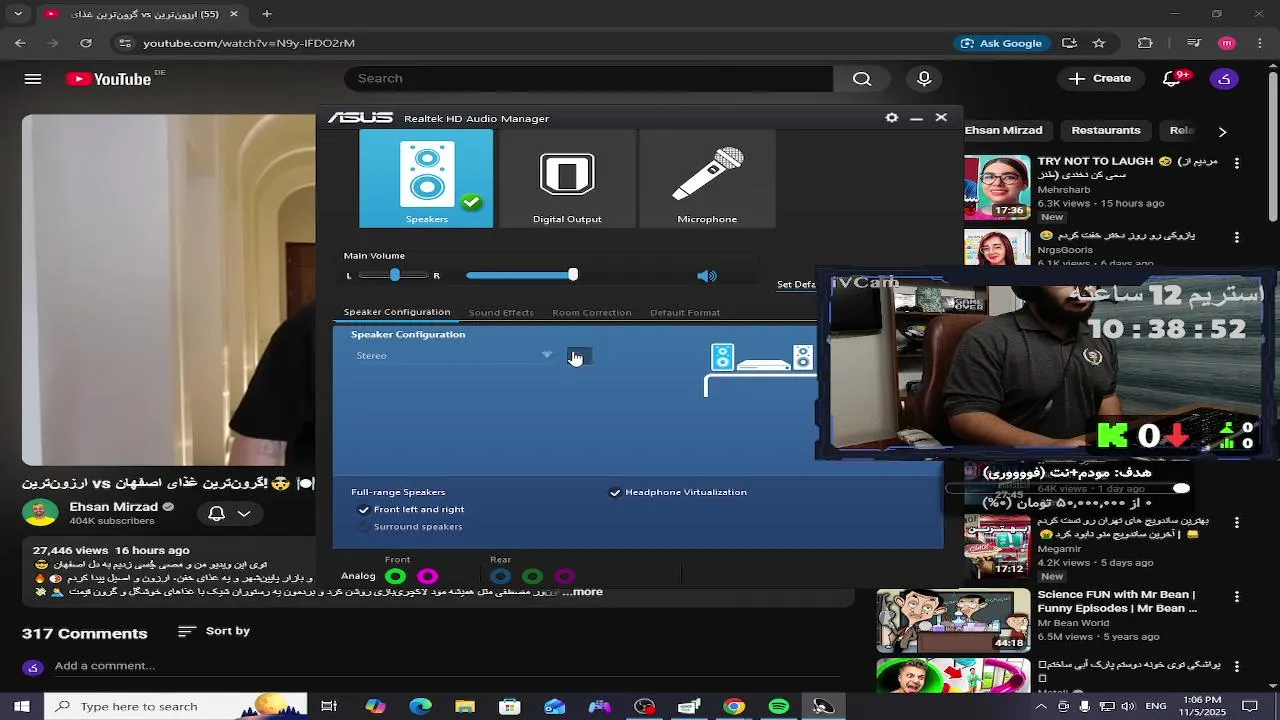Switch to Sound Effects tab
This screenshot has height=720, width=1280.
point(501,312)
